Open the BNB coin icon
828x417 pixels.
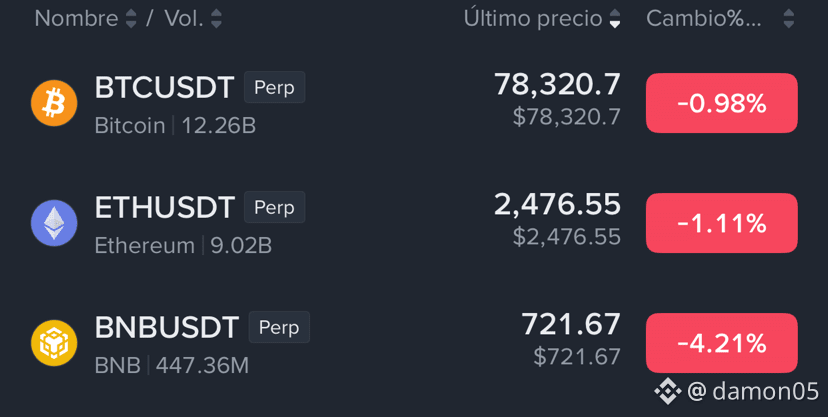coord(54,343)
